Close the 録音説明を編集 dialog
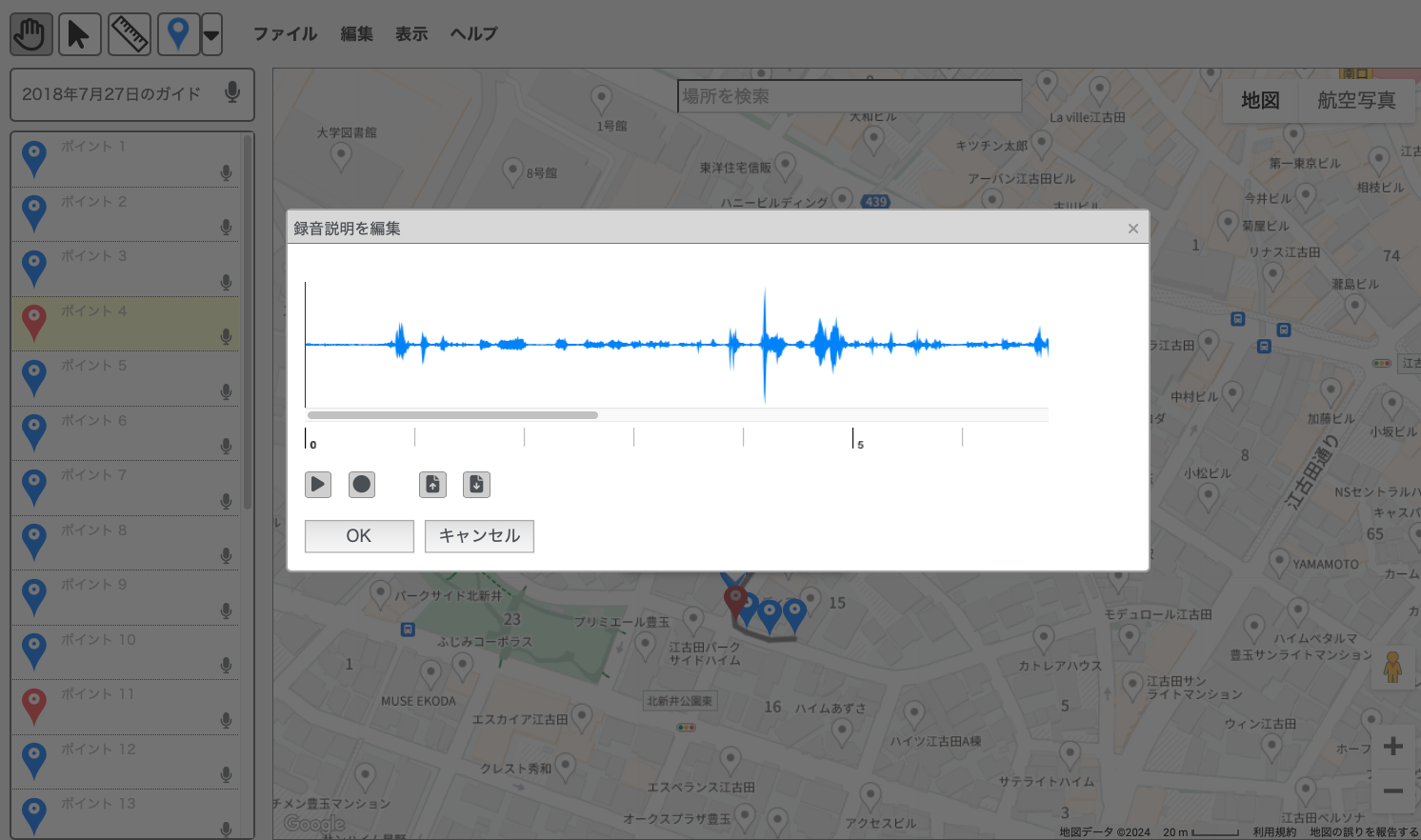The width and height of the screenshot is (1421, 840). pyautogui.click(x=1133, y=229)
